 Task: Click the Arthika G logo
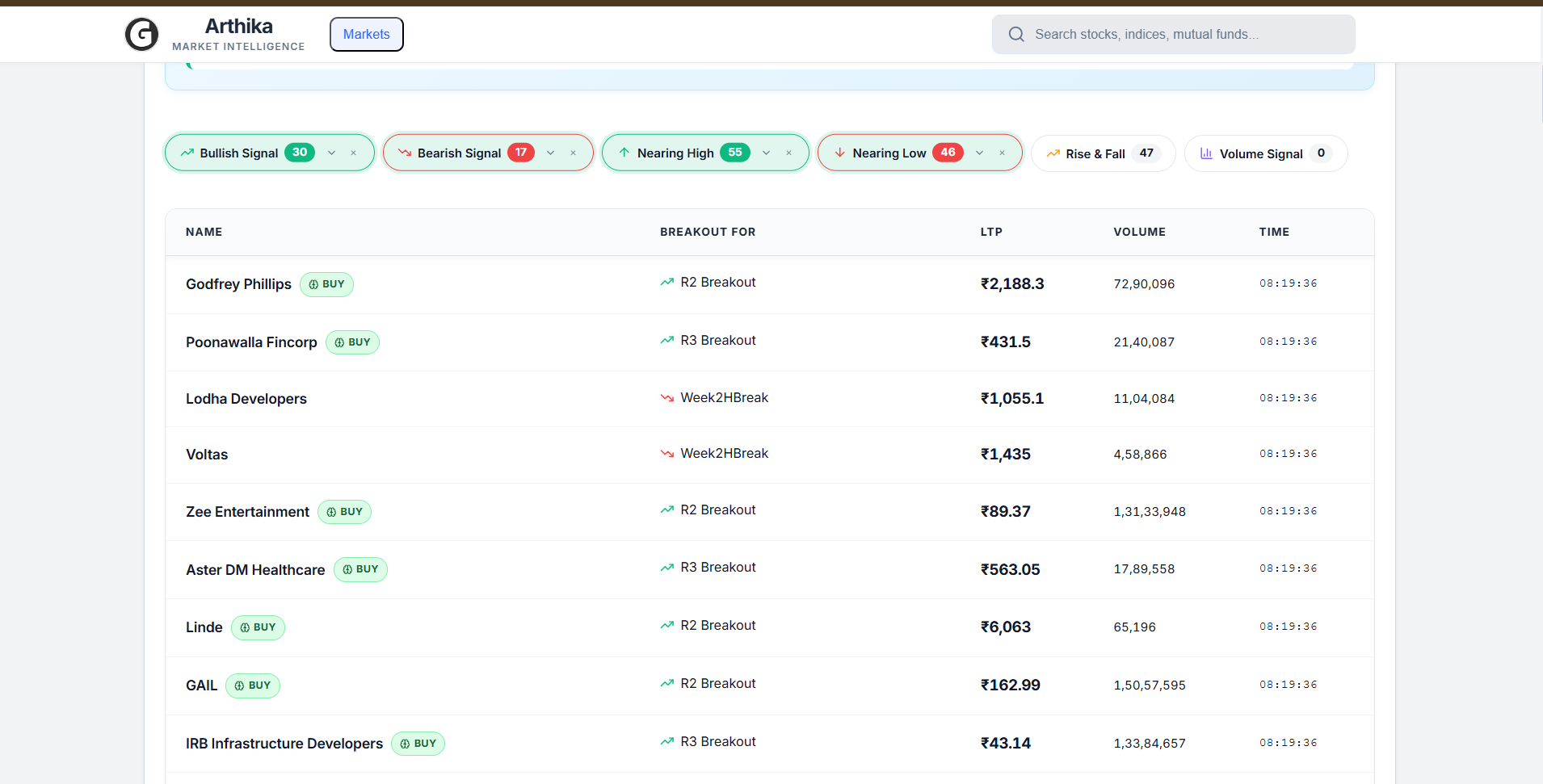(x=142, y=34)
